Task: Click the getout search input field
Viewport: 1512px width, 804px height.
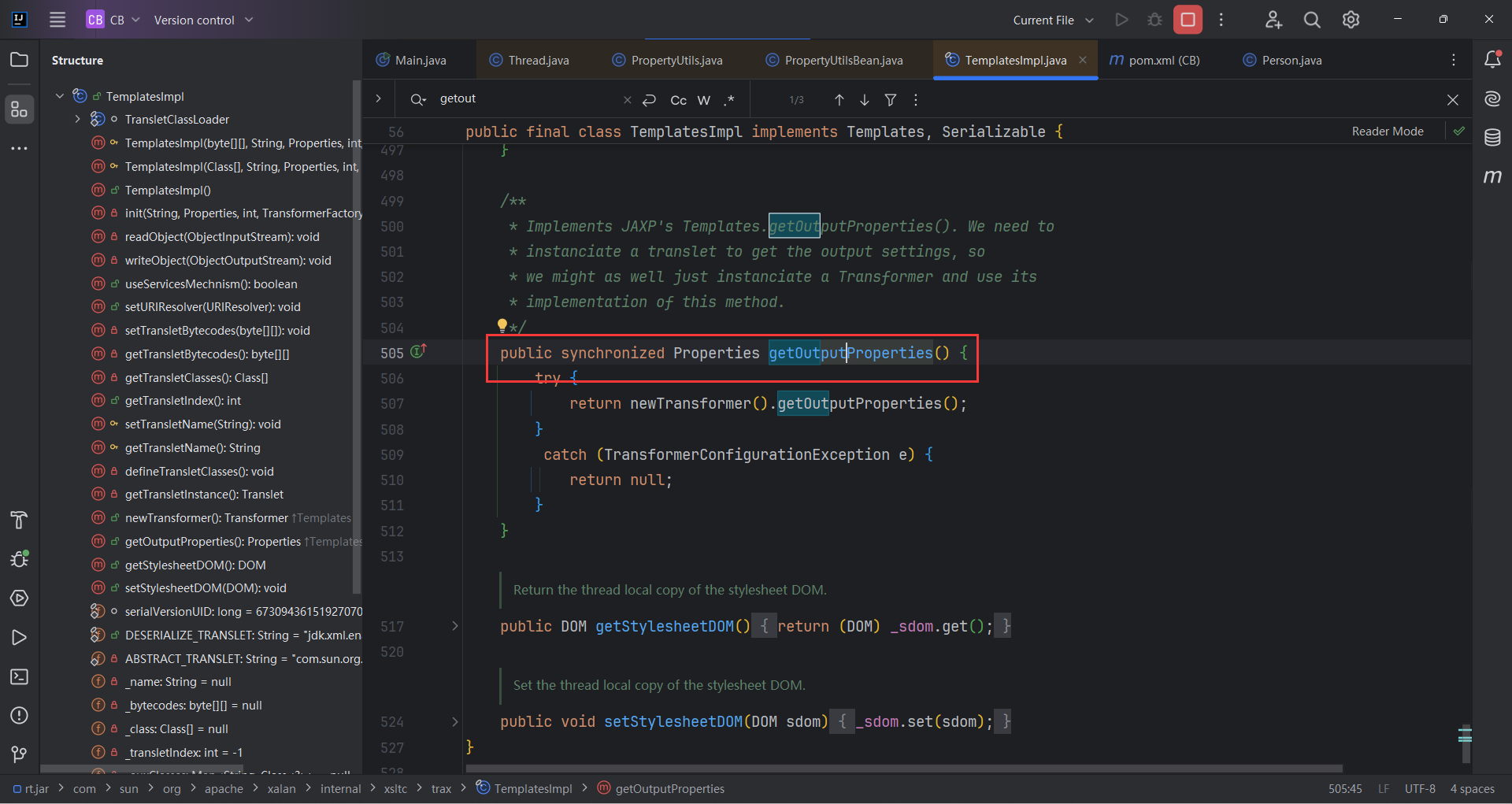Action: coord(528,98)
